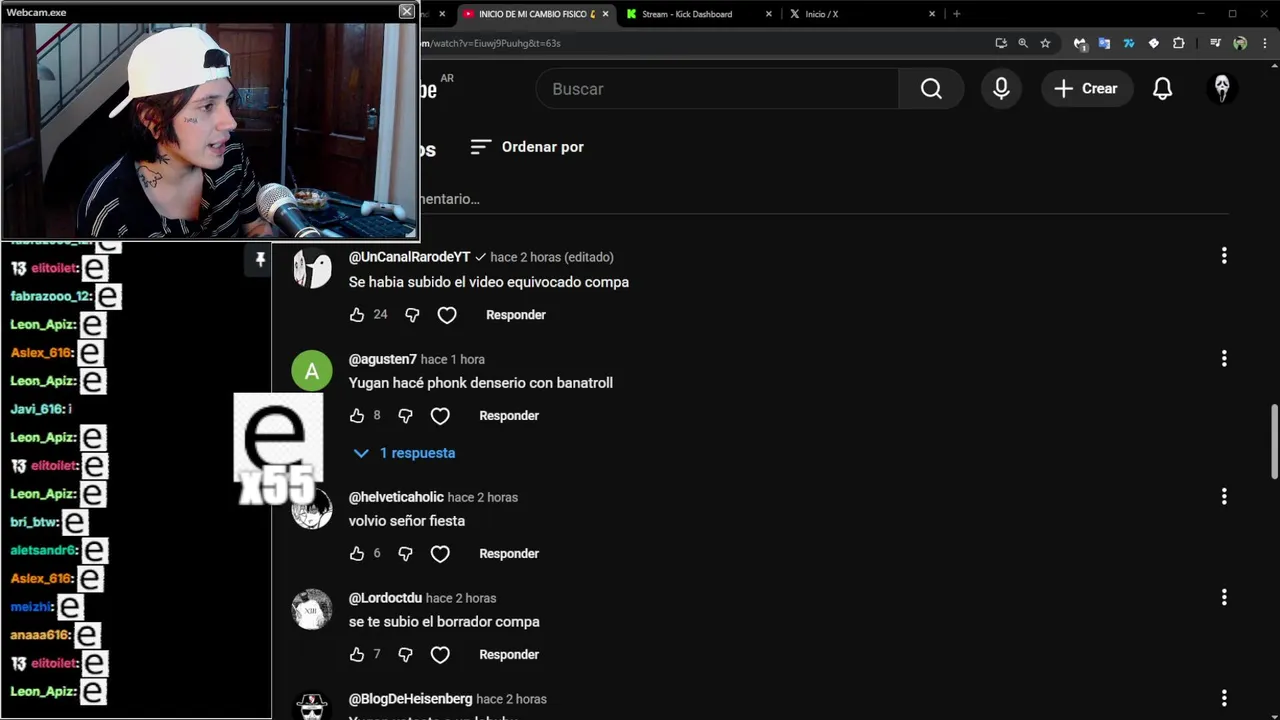This screenshot has width=1280, height=720.
Task: Open options menu for @BlogDeHeisenberg's comment
Action: 1224,698
